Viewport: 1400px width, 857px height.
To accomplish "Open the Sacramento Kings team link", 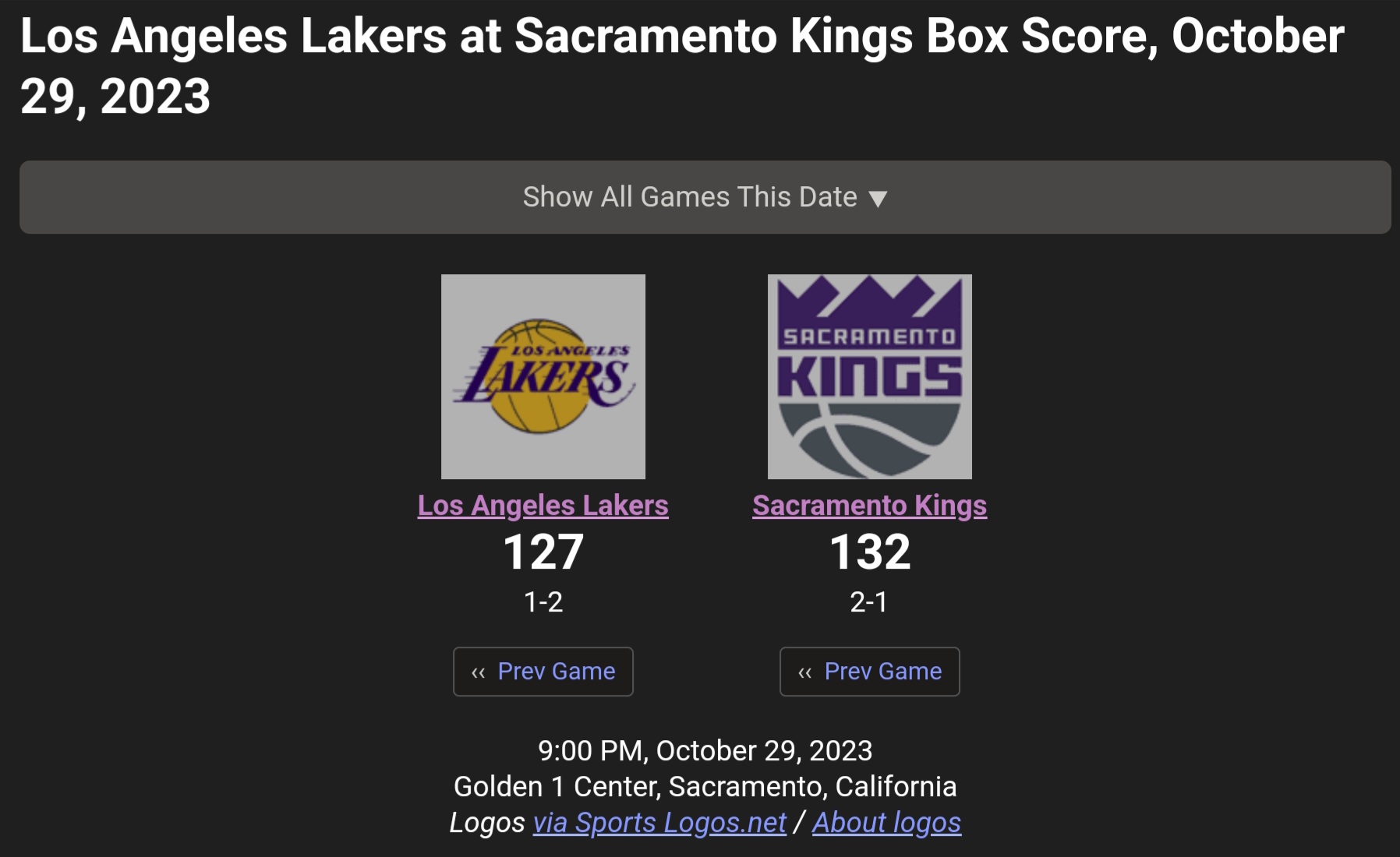I will pos(869,506).
